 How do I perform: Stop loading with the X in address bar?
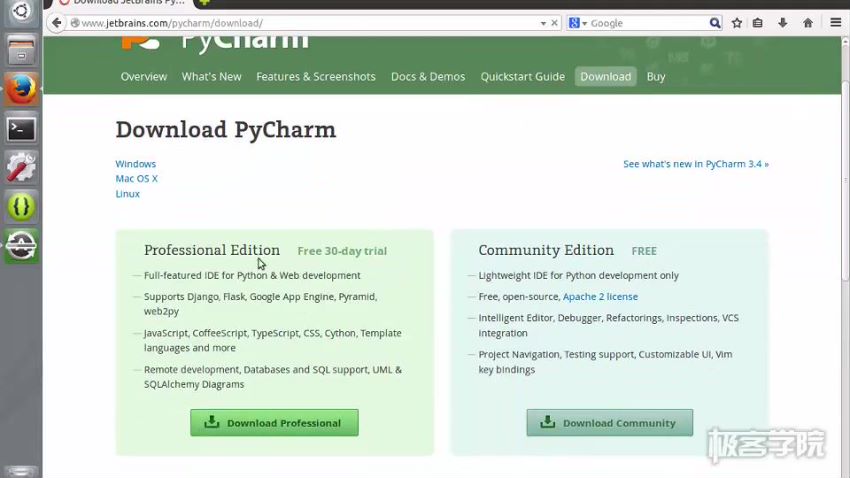tap(554, 23)
